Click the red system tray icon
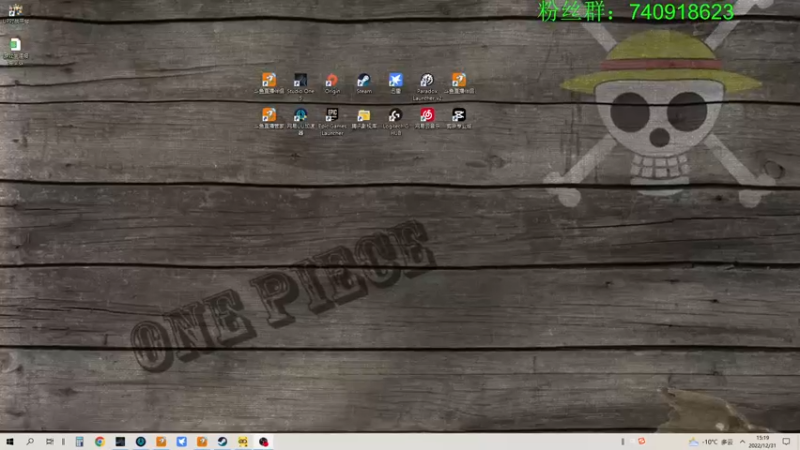The image size is (800, 450). [641, 441]
